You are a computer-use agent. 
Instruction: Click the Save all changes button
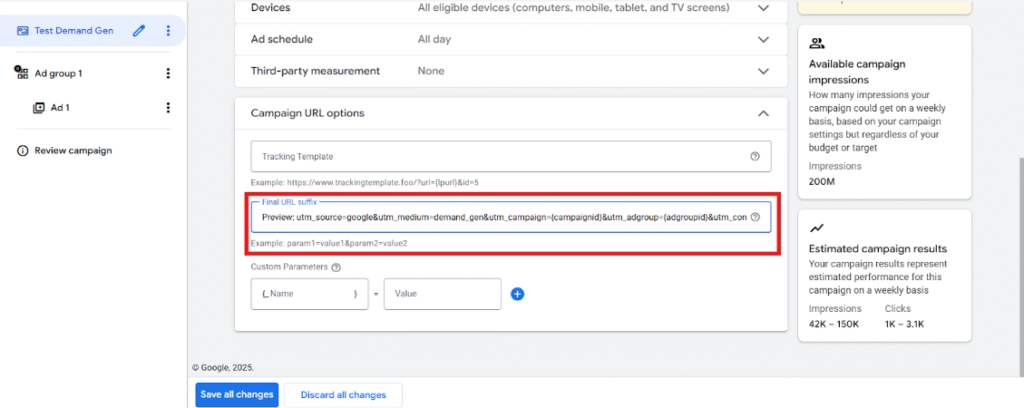237,395
